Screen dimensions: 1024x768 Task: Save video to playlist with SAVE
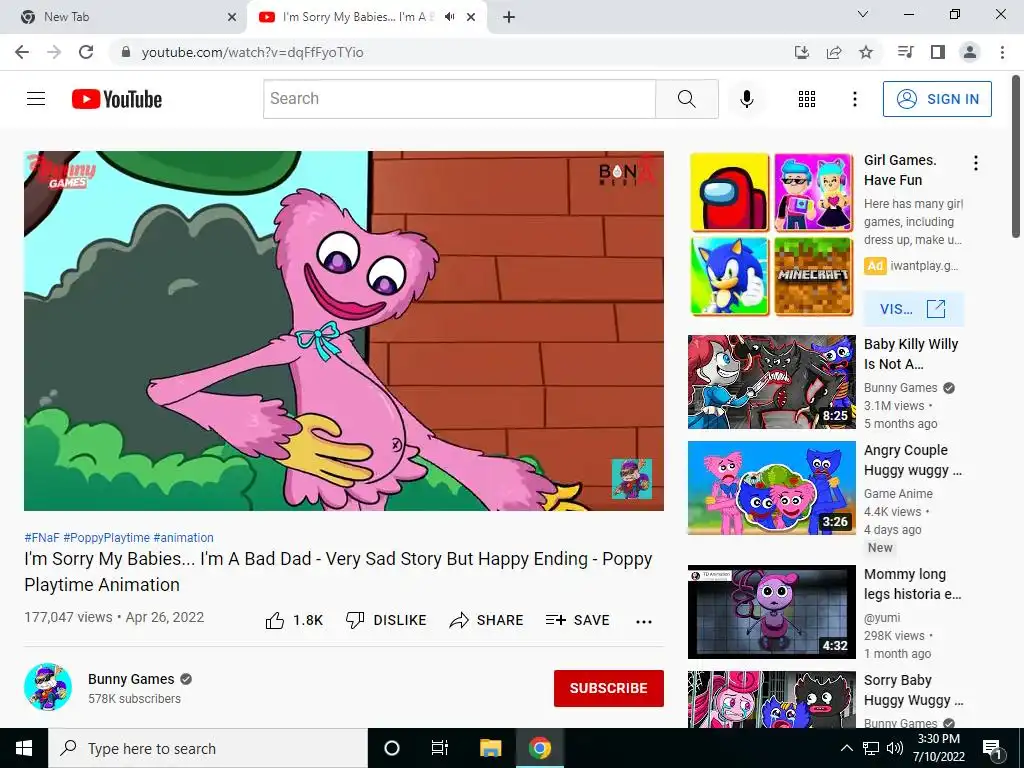(577, 620)
